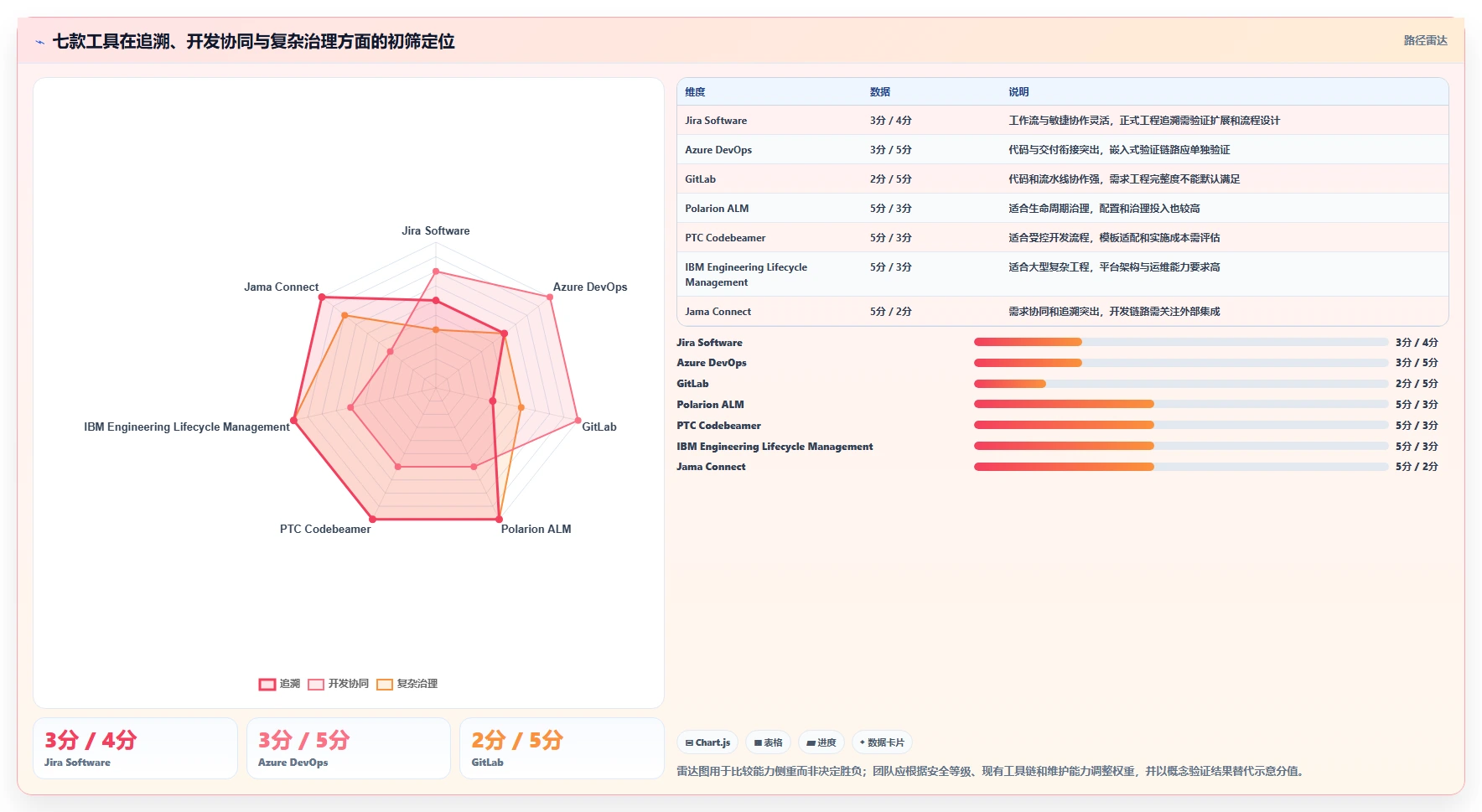The image size is (1482, 812).
Task: Click the Jira Software progress bar
Action: 1180,342
